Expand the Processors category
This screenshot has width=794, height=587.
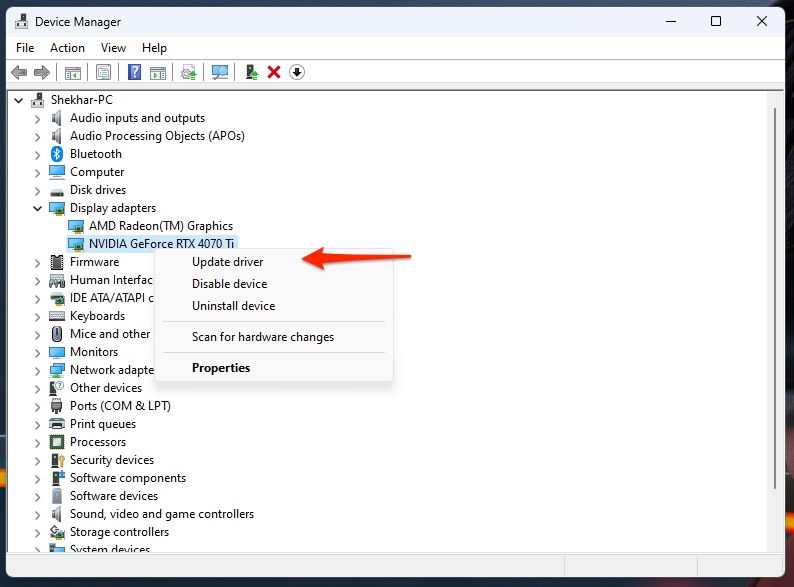coord(38,442)
